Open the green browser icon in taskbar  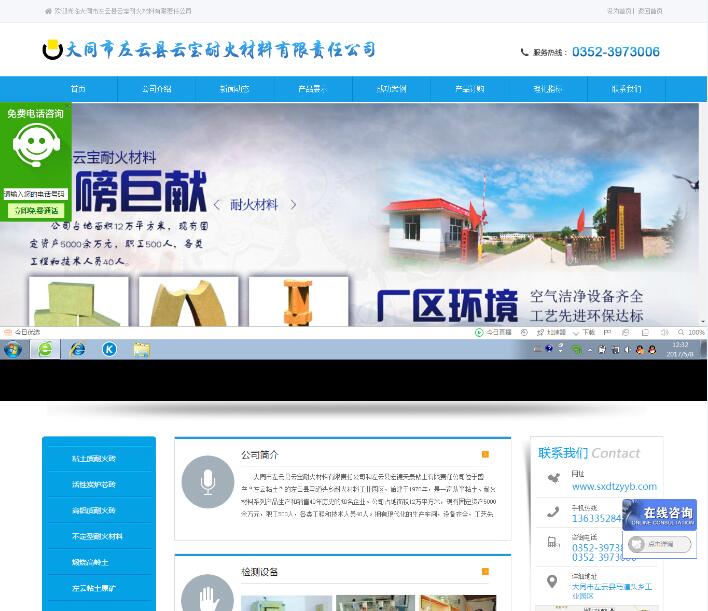tap(45, 349)
